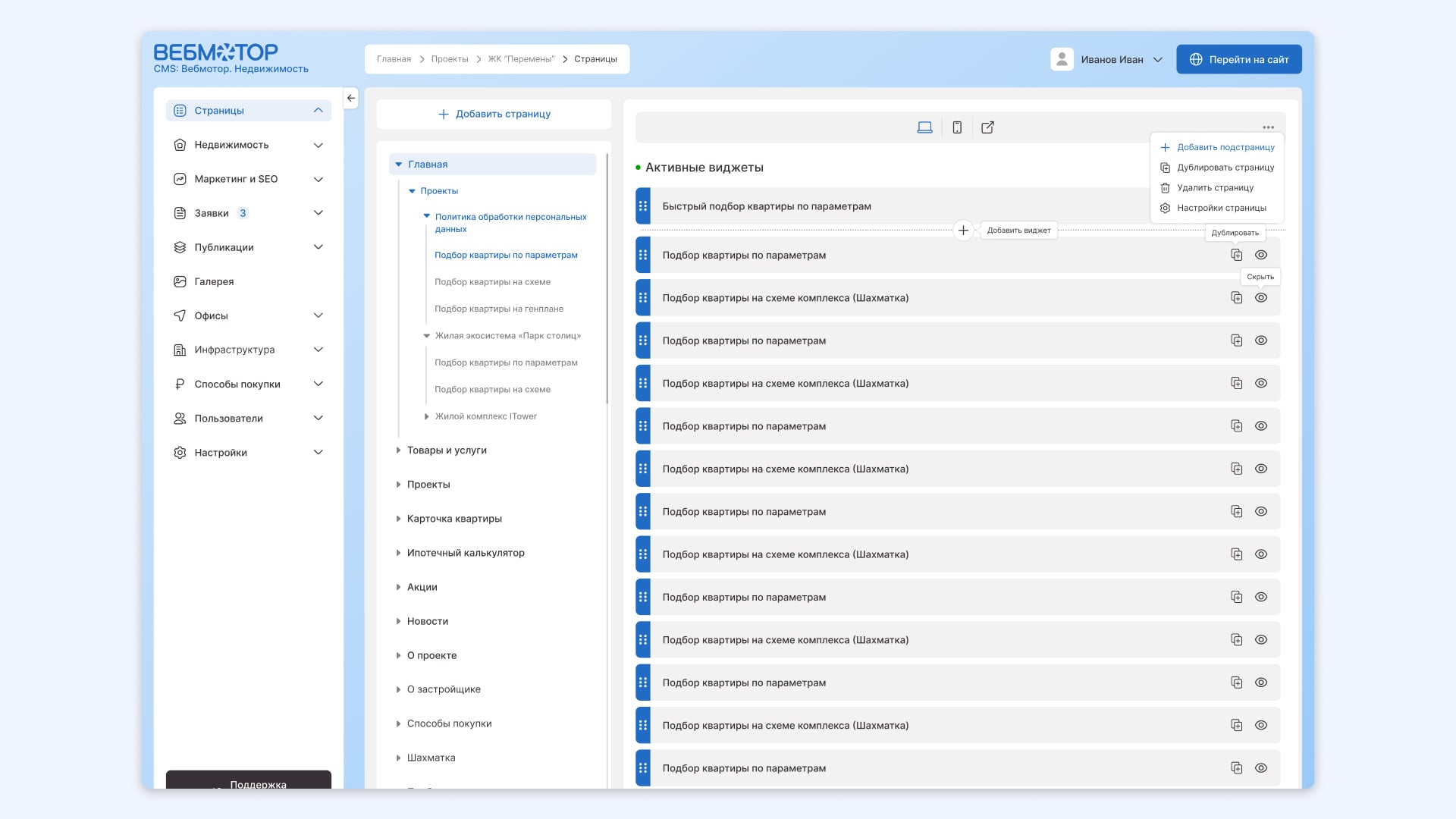Click the Инфраструктура building icon

pyautogui.click(x=180, y=350)
